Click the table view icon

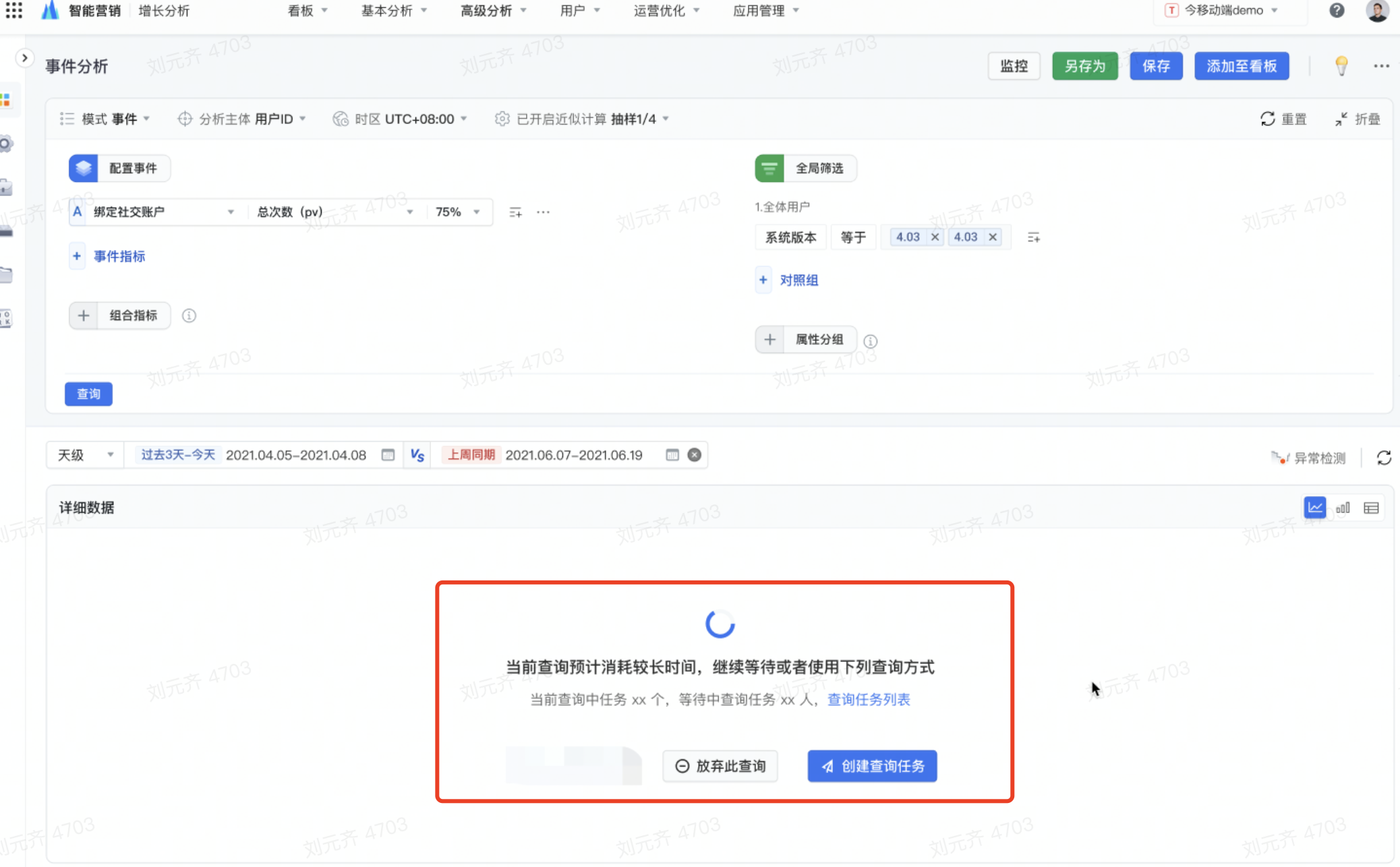[1372, 508]
